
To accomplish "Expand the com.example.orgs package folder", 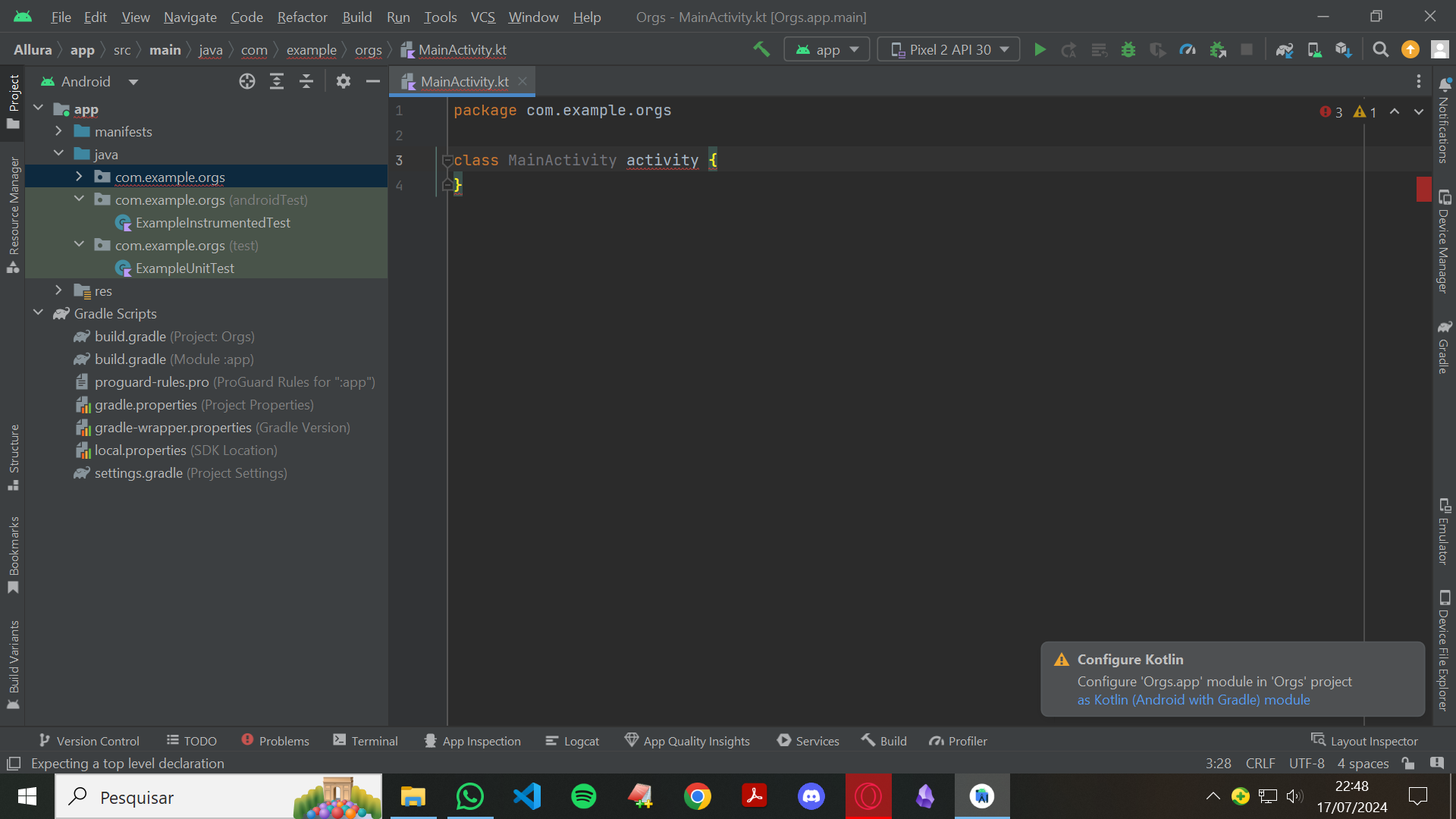I will point(79,177).
